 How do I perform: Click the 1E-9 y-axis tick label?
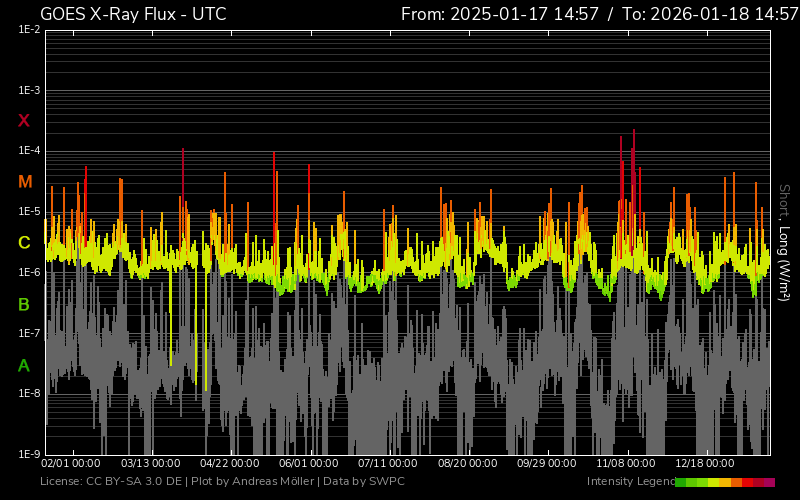(x=29, y=454)
